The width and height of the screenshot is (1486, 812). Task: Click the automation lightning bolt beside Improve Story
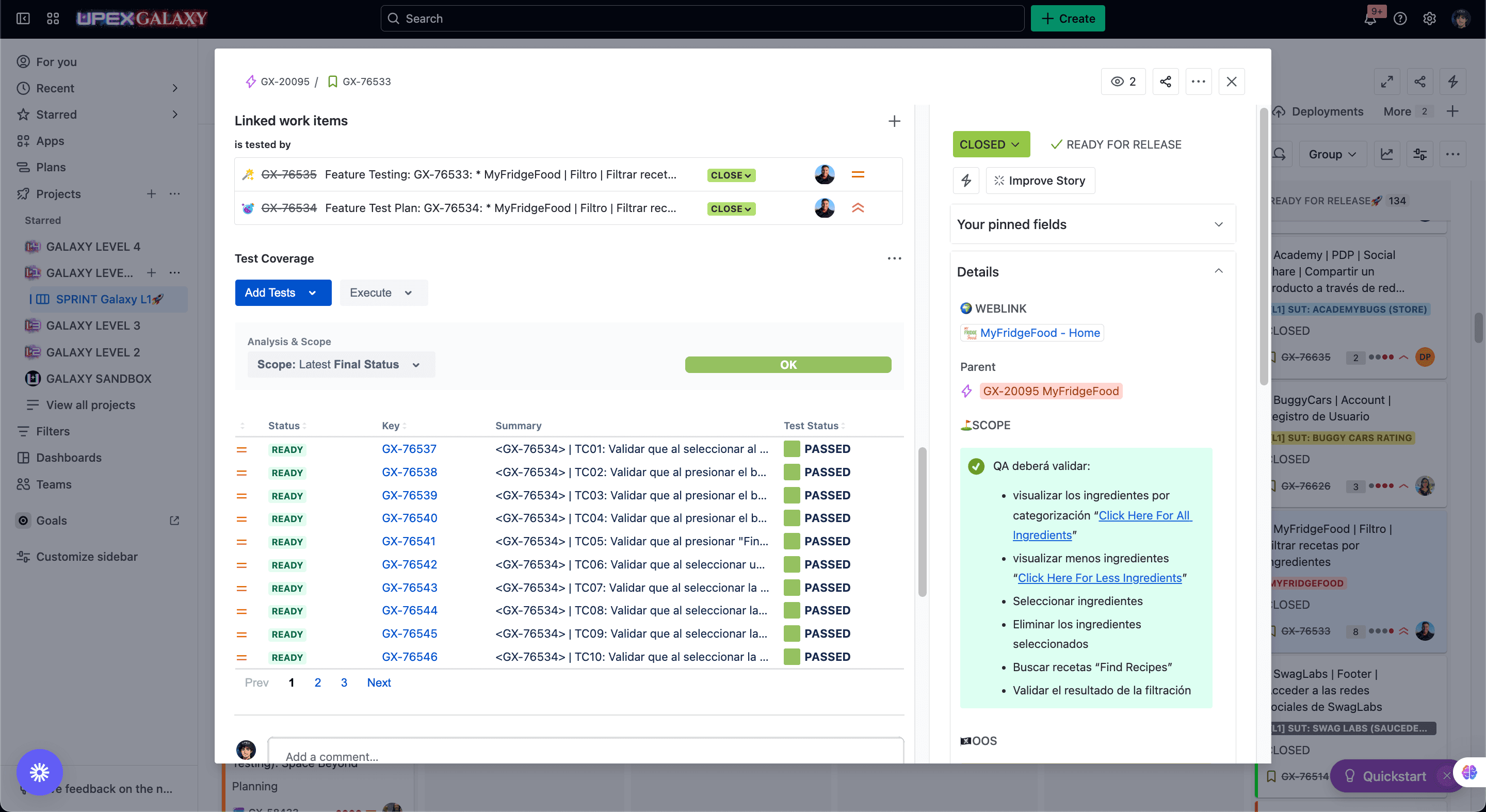point(966,181)
